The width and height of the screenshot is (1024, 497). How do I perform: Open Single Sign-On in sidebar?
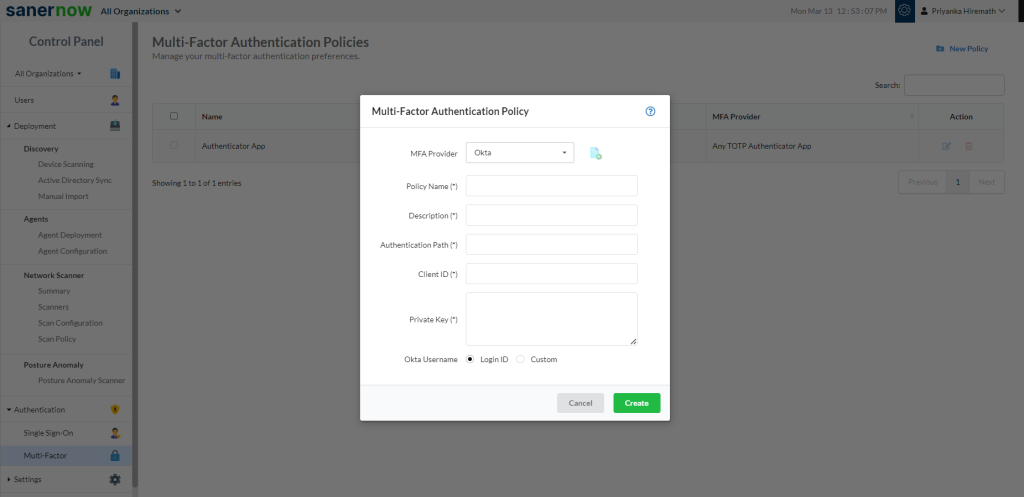point(48,433)
